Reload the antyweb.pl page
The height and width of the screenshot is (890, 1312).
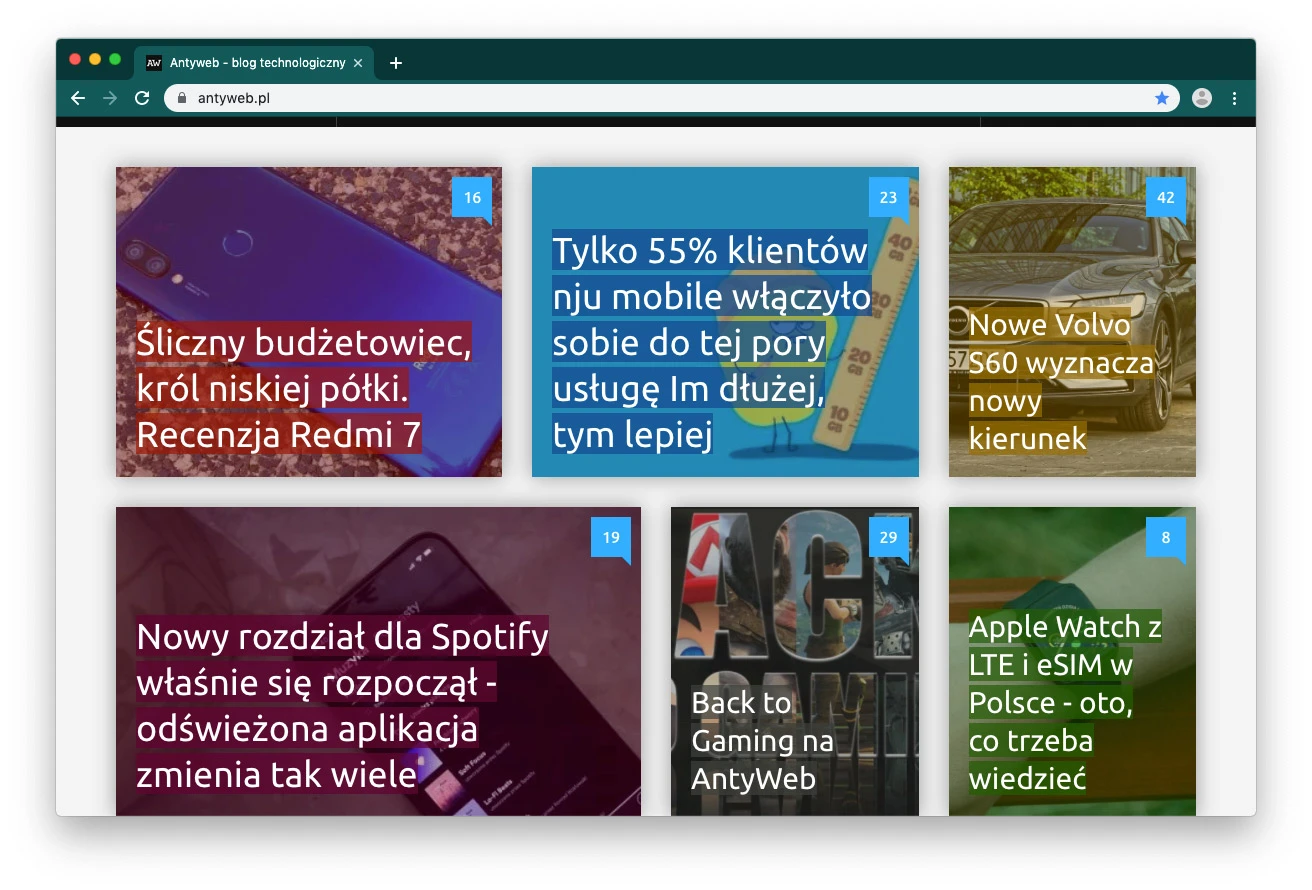[142, 98]
